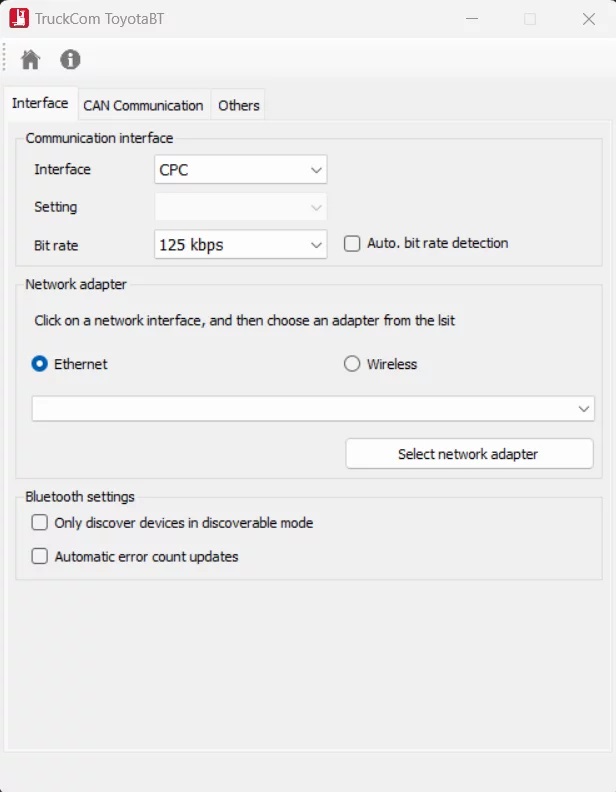The height and width of the screenshot is (792, 616).
Task: Open the network adapter list dropdown
Action: pos(313,409)
